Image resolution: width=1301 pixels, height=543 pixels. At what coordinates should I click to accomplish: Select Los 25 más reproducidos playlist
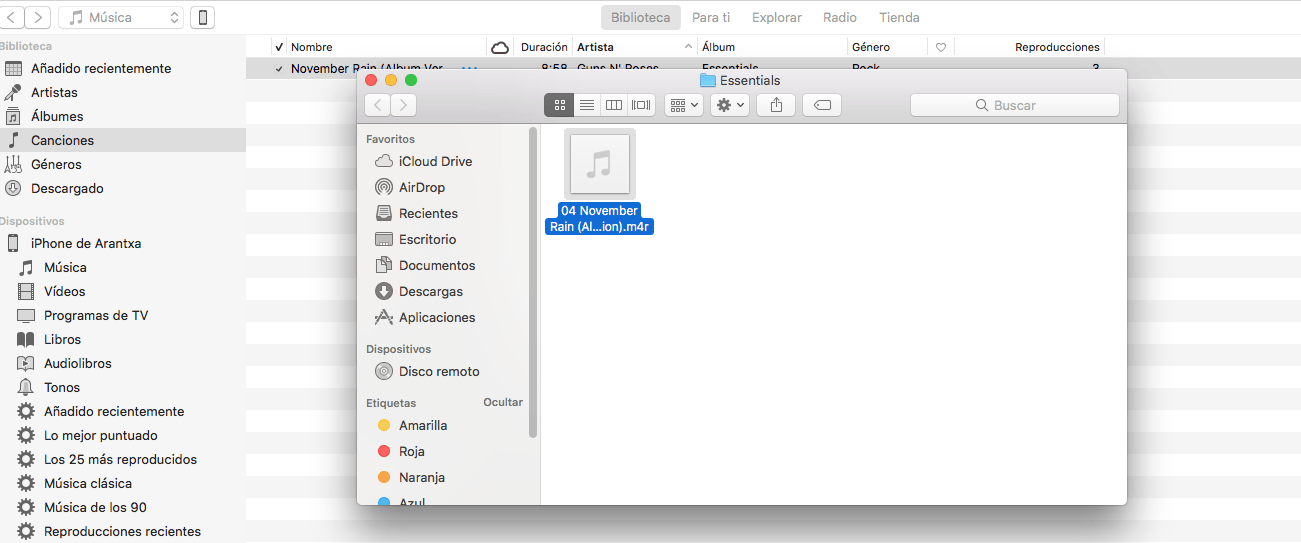click(122, 459)
